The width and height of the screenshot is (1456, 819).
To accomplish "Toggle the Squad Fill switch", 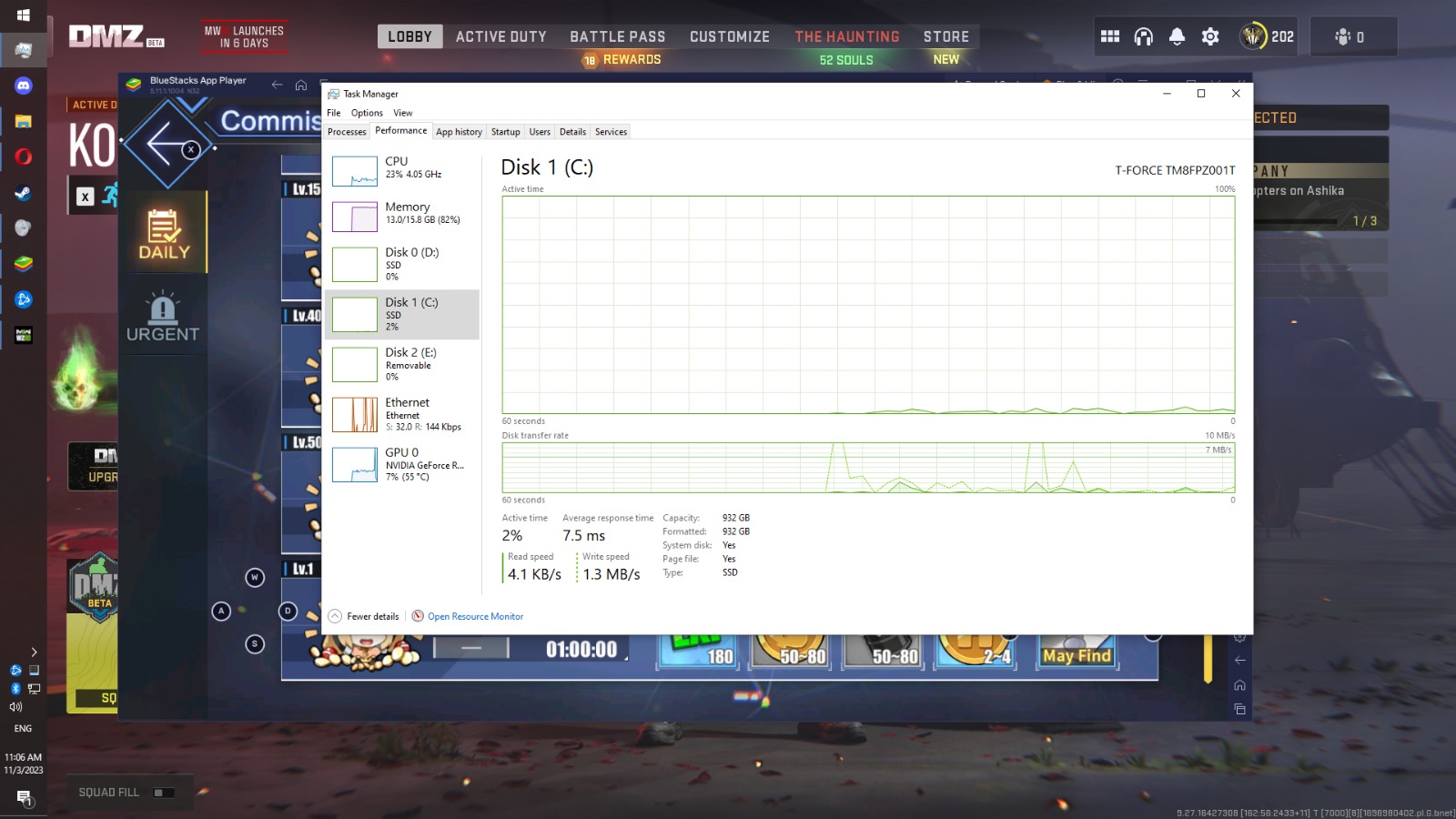I will pyautogui.click(x=164, y=793).
